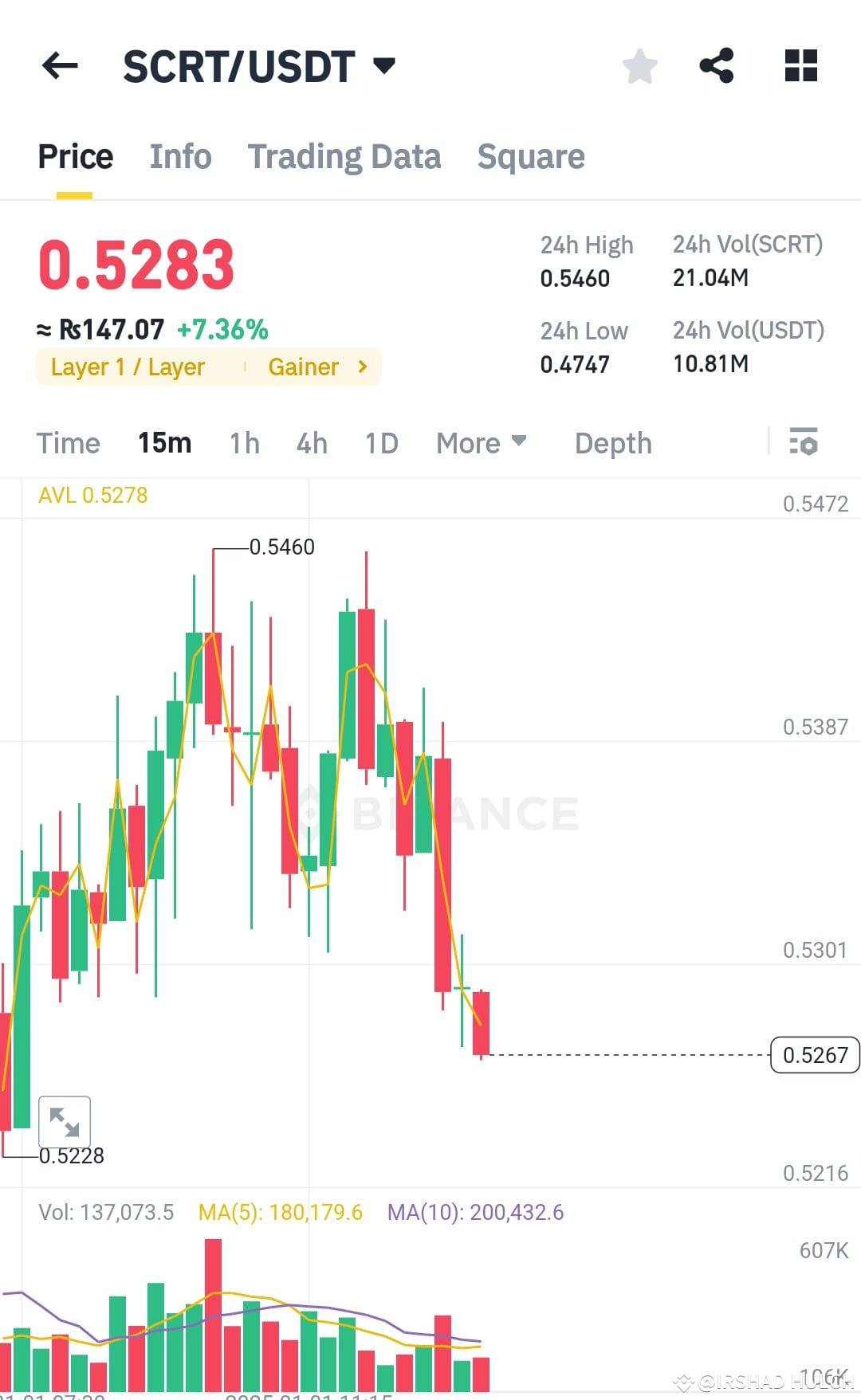Image resolution: width=861 pixels, height=1400 pixels.
Task: Navigate back using the back arrow
Action: coord(60,65)
